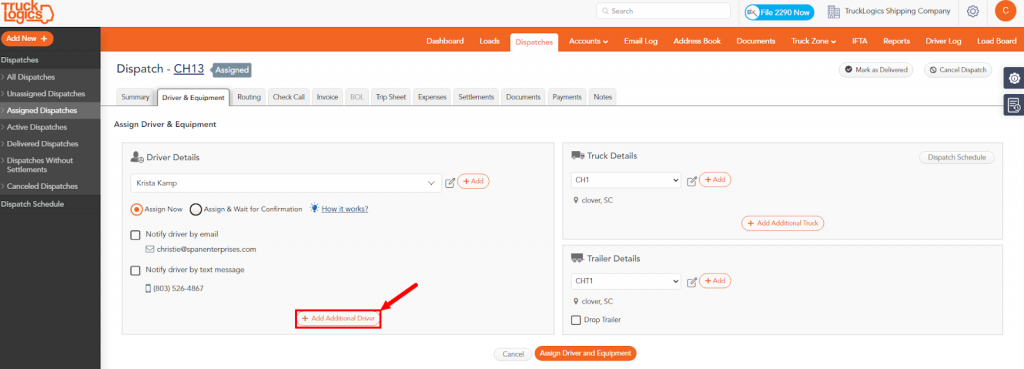1024x369 pixels.
Task: Enable Notify driver by email checkbox
Action: pos(135,234)
